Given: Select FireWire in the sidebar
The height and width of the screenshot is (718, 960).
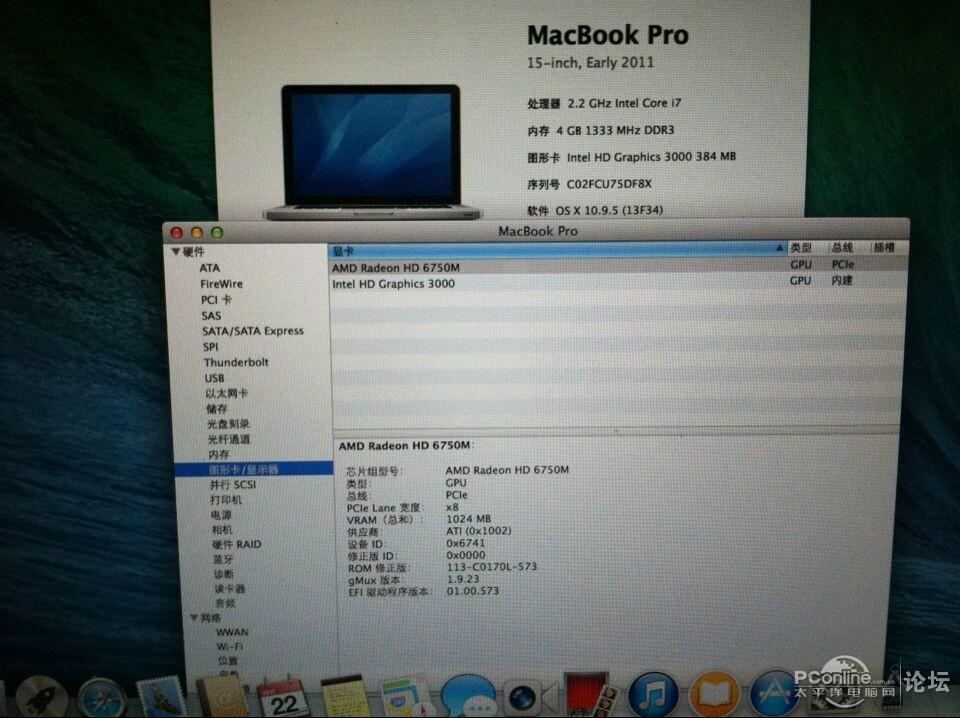Looking at the screenshot, I should pos(221,284).
